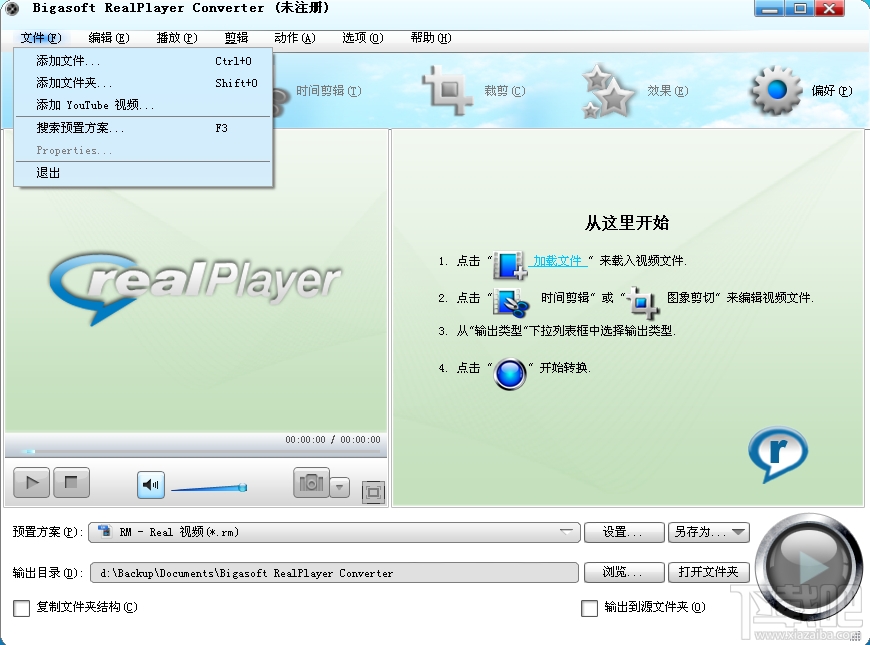Viewport: 870px width, 645px height.
Task: Click the 加载文件 (Load File) link
Action: [x=556, y=259]
